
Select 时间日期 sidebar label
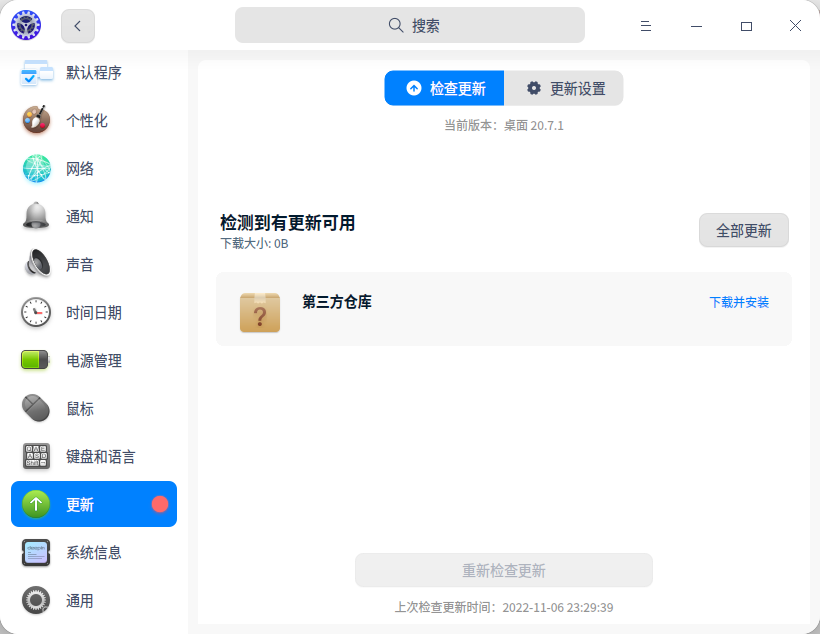tap(94, 313)
